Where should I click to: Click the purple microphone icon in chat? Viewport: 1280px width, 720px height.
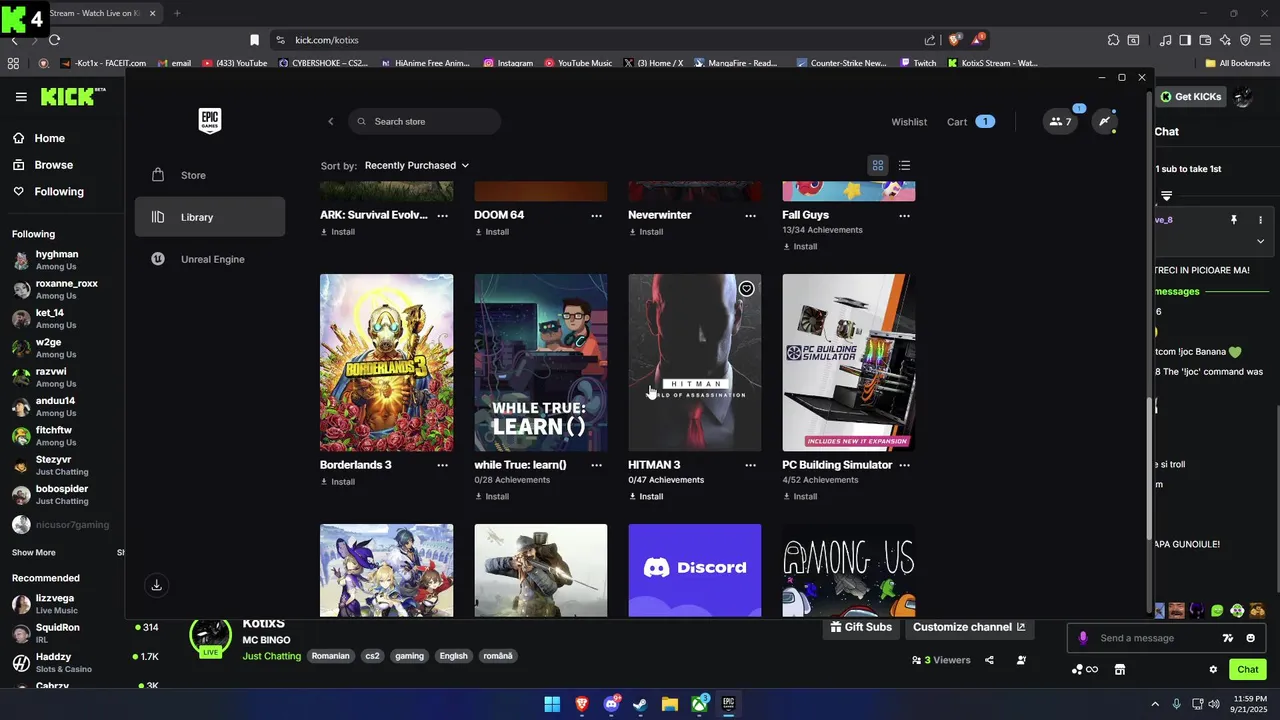tap(1083, 638)
